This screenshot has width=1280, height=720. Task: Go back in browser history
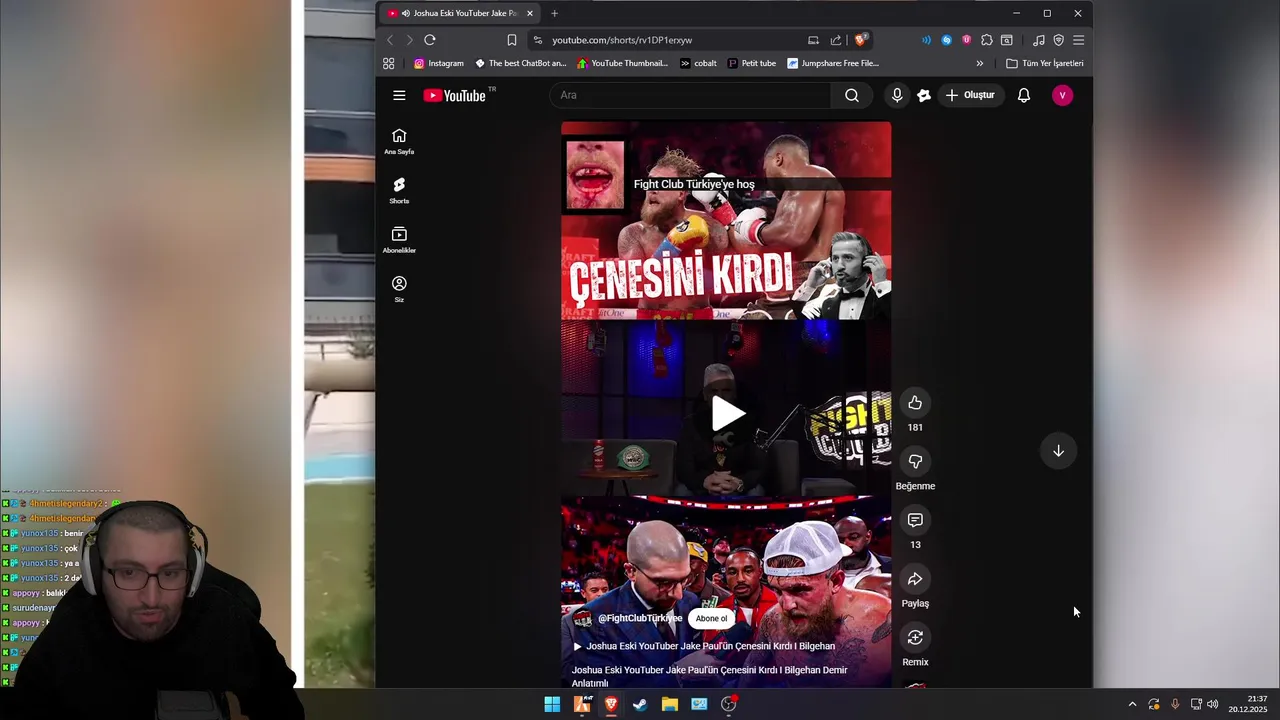(390, 40)
